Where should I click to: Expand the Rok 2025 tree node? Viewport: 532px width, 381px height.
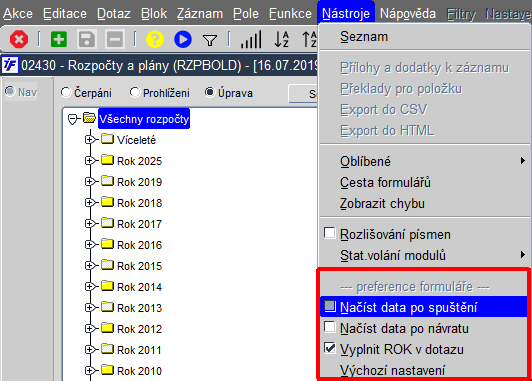90,160
